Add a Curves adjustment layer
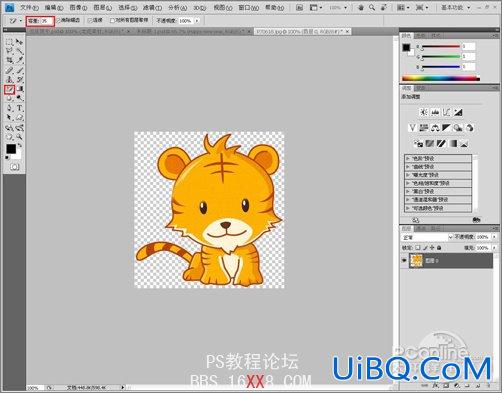Screen dimensions: 502x393 [x=447, y=112]
